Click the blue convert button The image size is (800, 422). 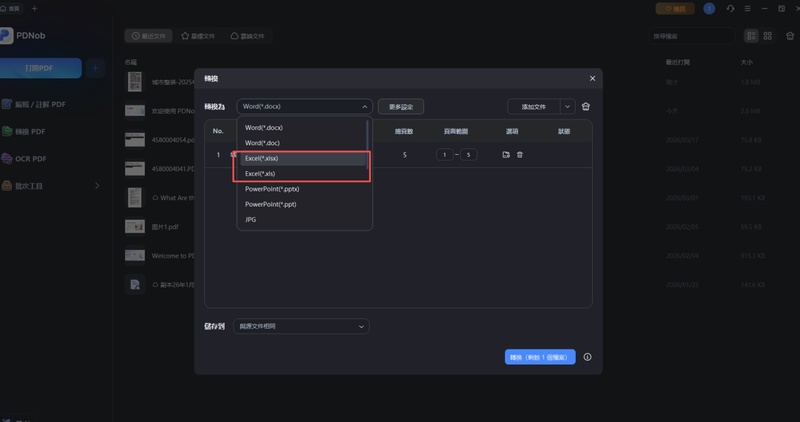pyautogui.click(x=540, y=357)
